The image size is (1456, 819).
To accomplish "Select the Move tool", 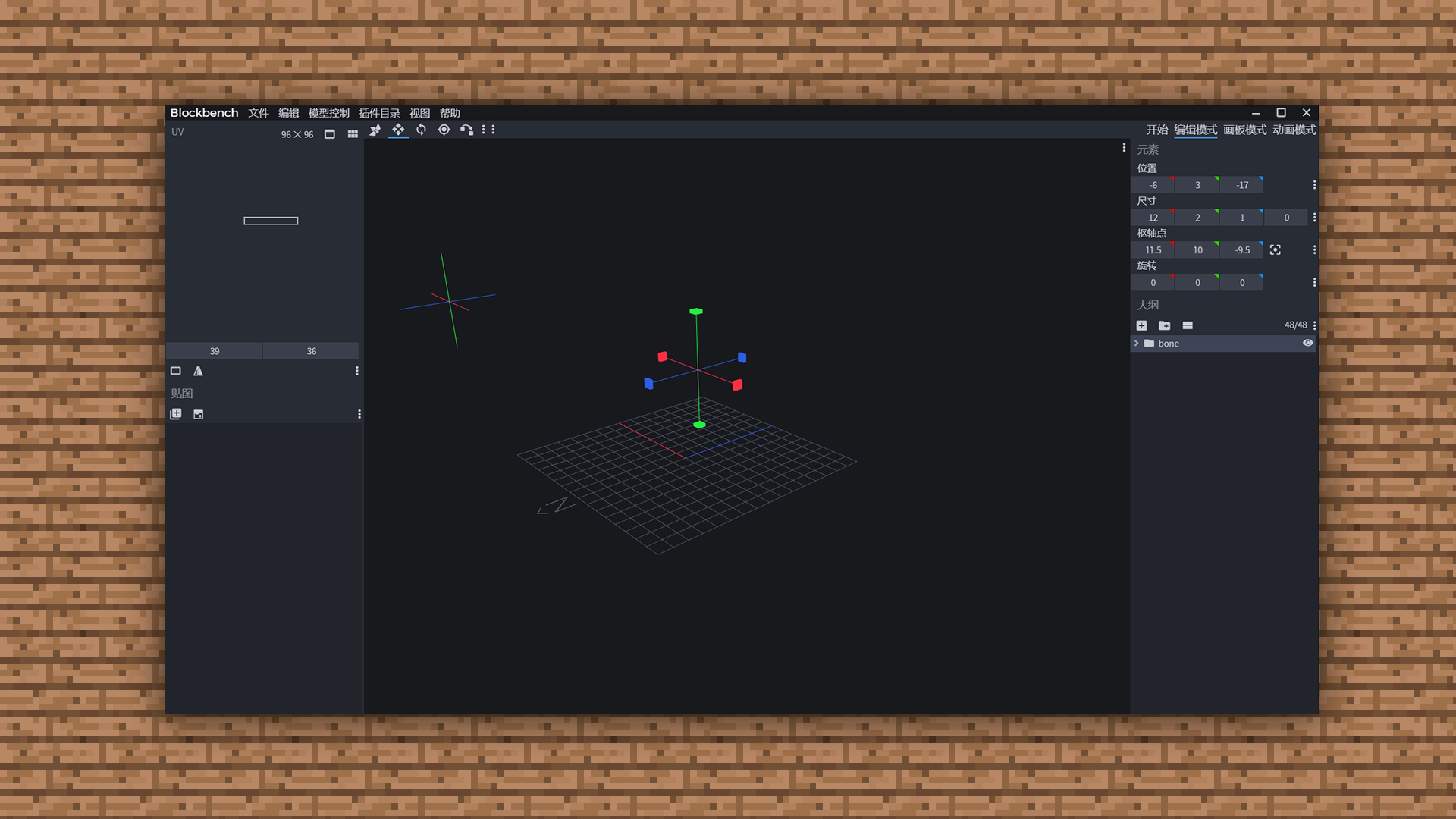I will (x=398, y=130).
